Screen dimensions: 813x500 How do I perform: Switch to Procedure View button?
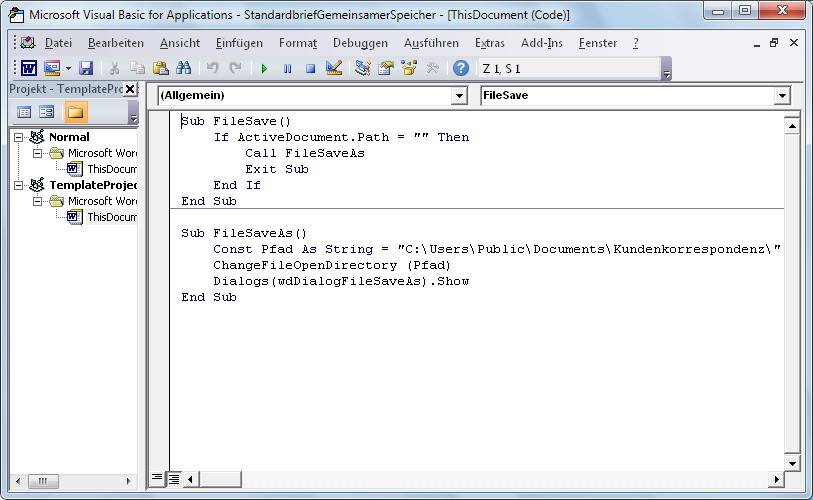coord(157,478)
